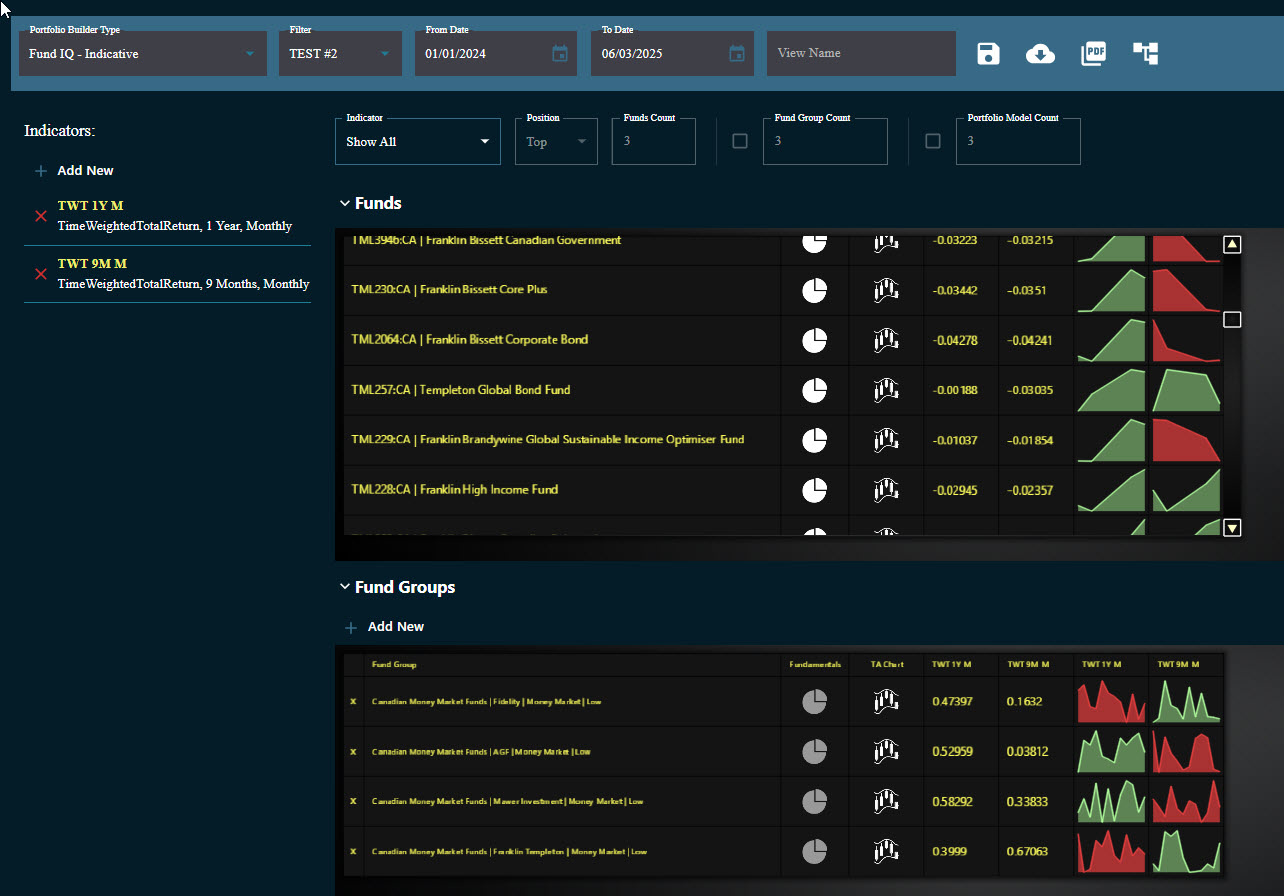Open TA chart icon for Franklin High Income Fund

886,490
